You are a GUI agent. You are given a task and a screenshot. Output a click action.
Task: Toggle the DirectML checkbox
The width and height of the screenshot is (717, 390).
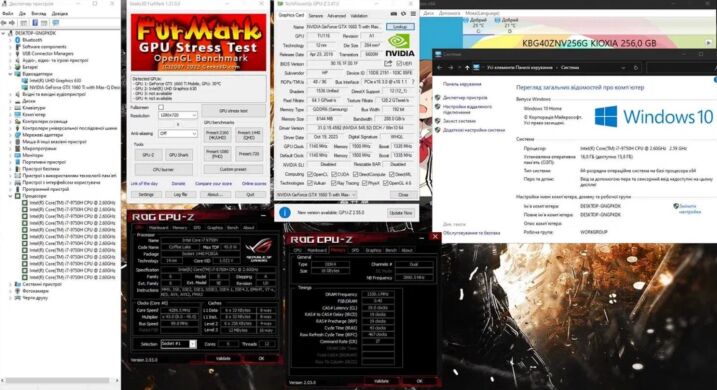(391, 174)
